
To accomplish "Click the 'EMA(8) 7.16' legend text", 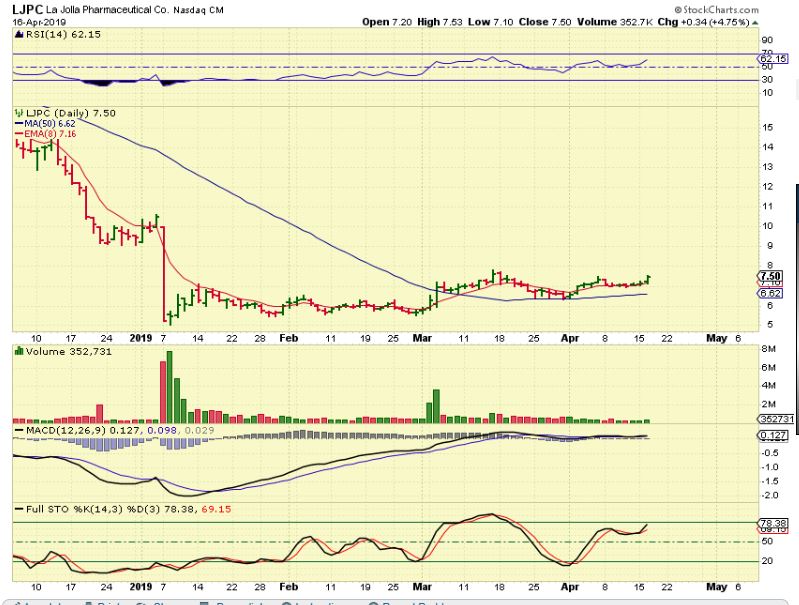I will click(x=50, y=134).
